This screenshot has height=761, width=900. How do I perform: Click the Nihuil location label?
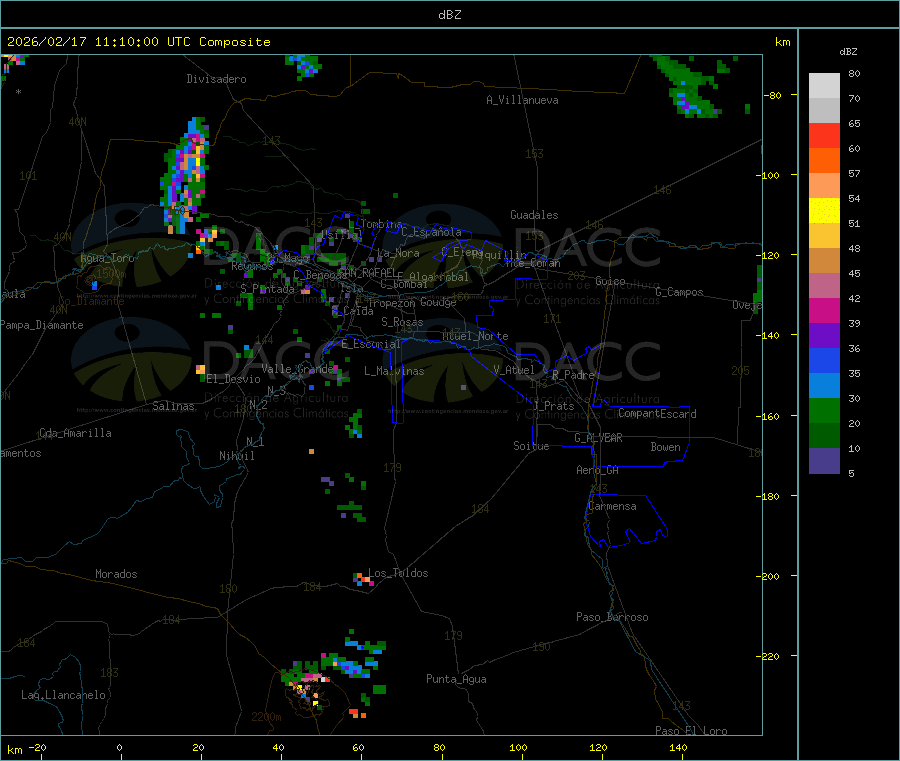point(237,456)
